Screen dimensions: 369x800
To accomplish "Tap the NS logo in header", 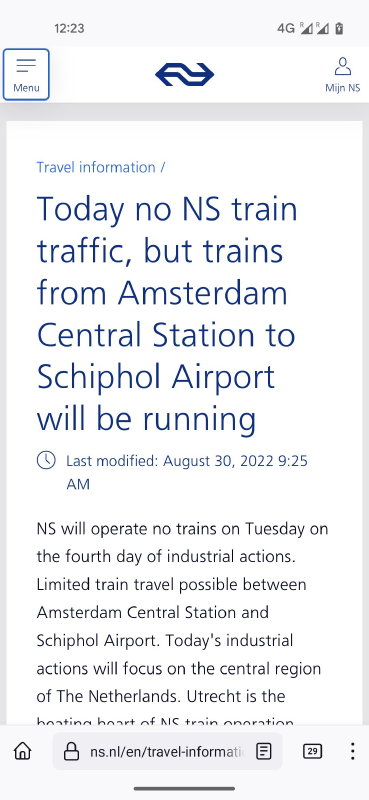I will [184, 74].
